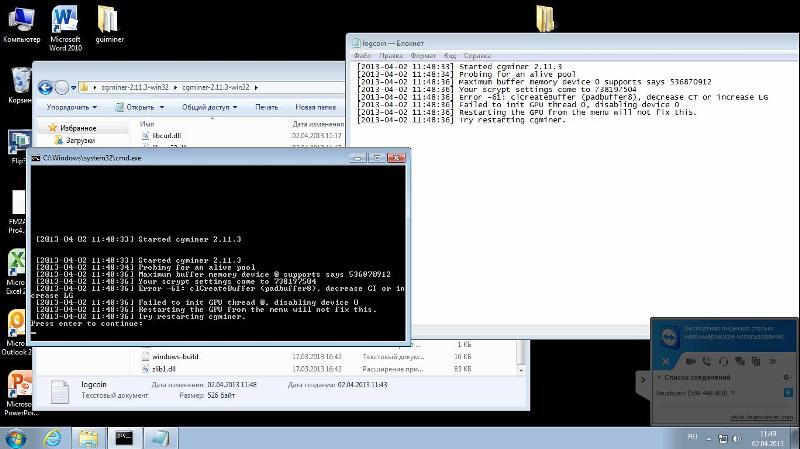Image resolution: width=800 pixels, height=449 pixels.
Task: Click the Explorer file list scrollbar down arrow
Action: 521,370
